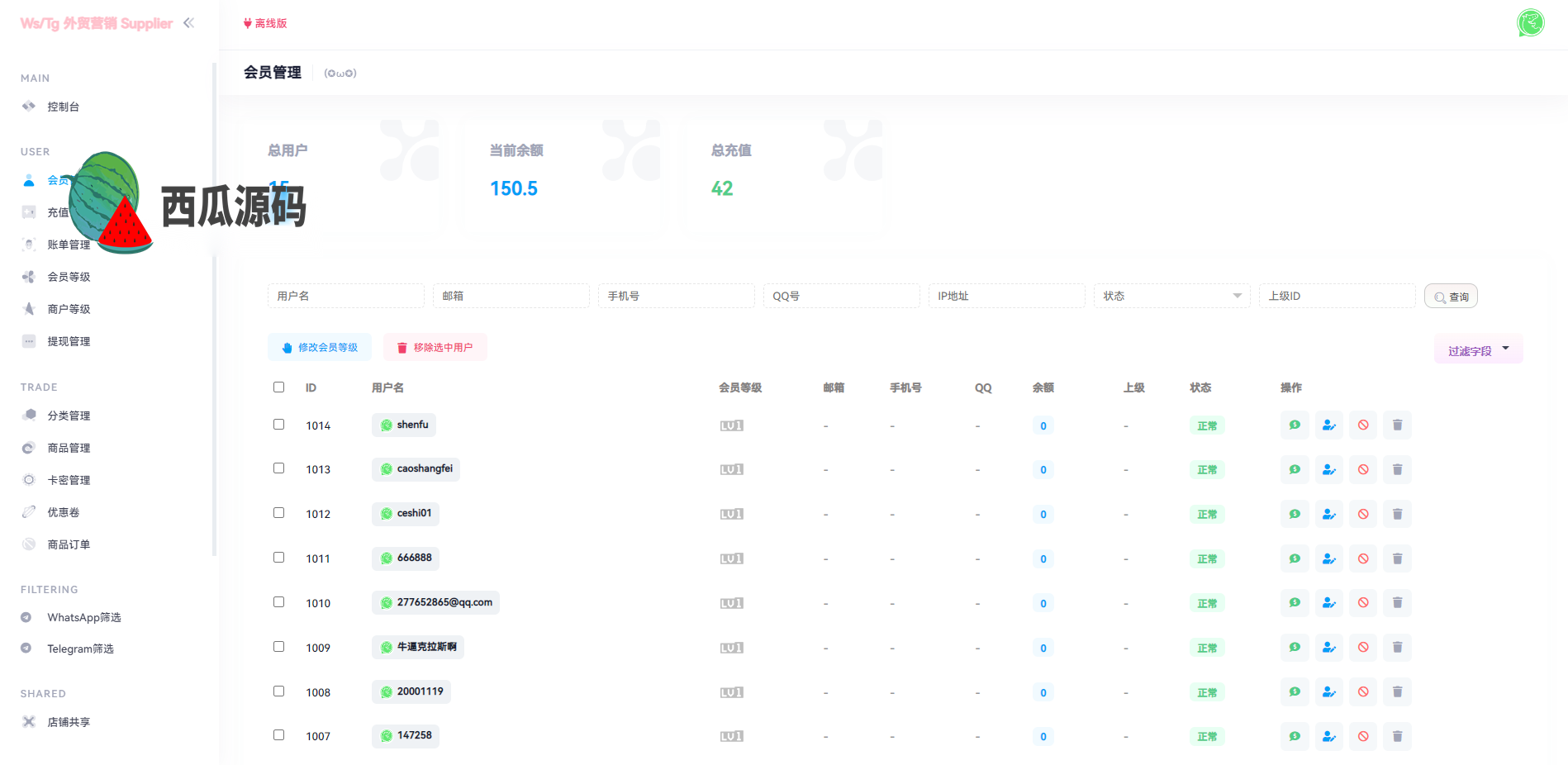Ban user ceshi01 with the red icon
Screen dimensions: 1568x765
pyautogui.click(x=1363, y=515)
